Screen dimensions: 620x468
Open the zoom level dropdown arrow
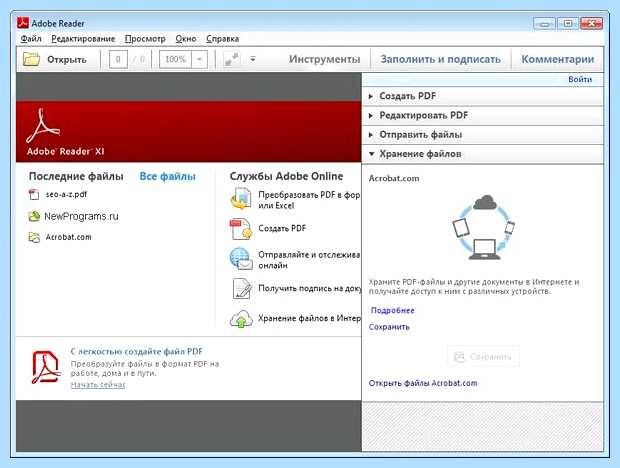199,59
